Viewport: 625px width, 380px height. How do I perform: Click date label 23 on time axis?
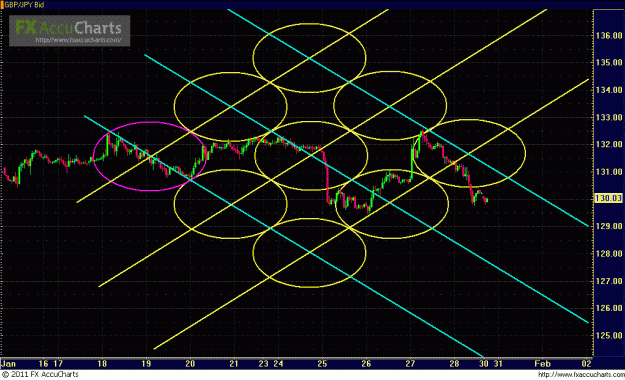tap(263, 364)
